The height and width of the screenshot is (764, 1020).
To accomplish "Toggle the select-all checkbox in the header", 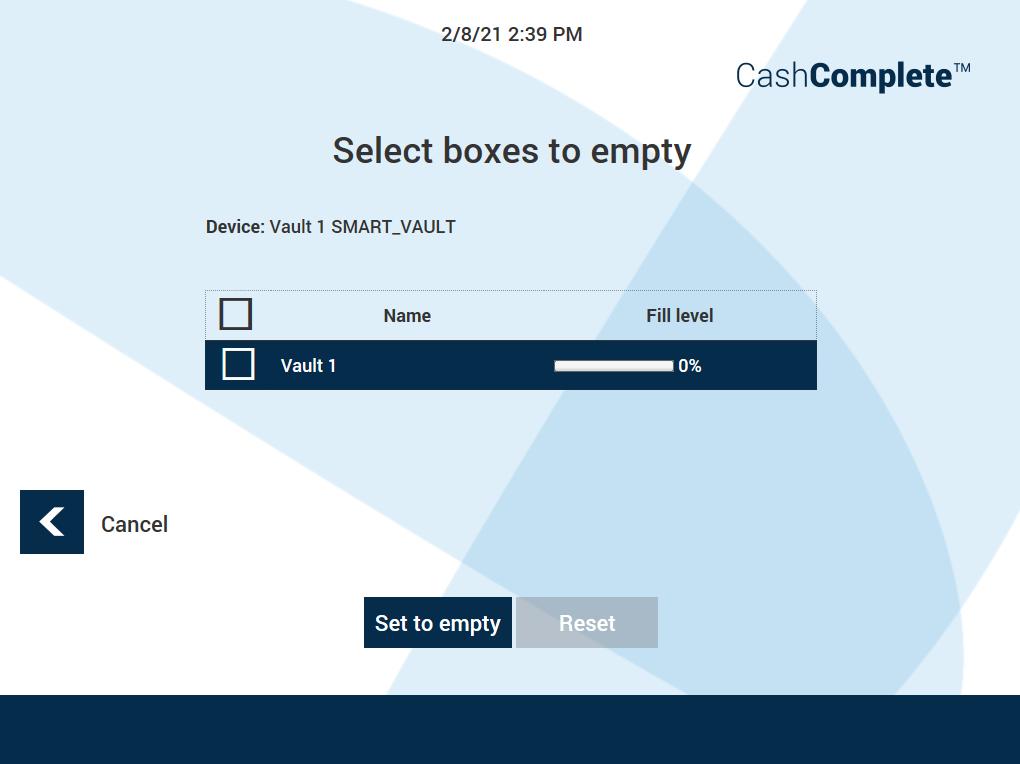I will (x=235, y=313).
